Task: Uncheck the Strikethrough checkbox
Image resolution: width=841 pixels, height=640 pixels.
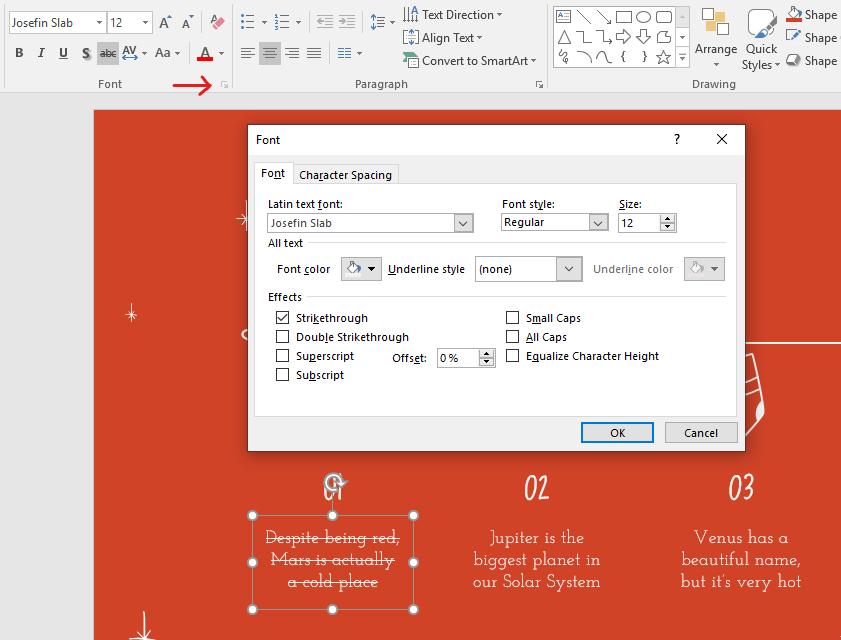Action: click(283, 318)
